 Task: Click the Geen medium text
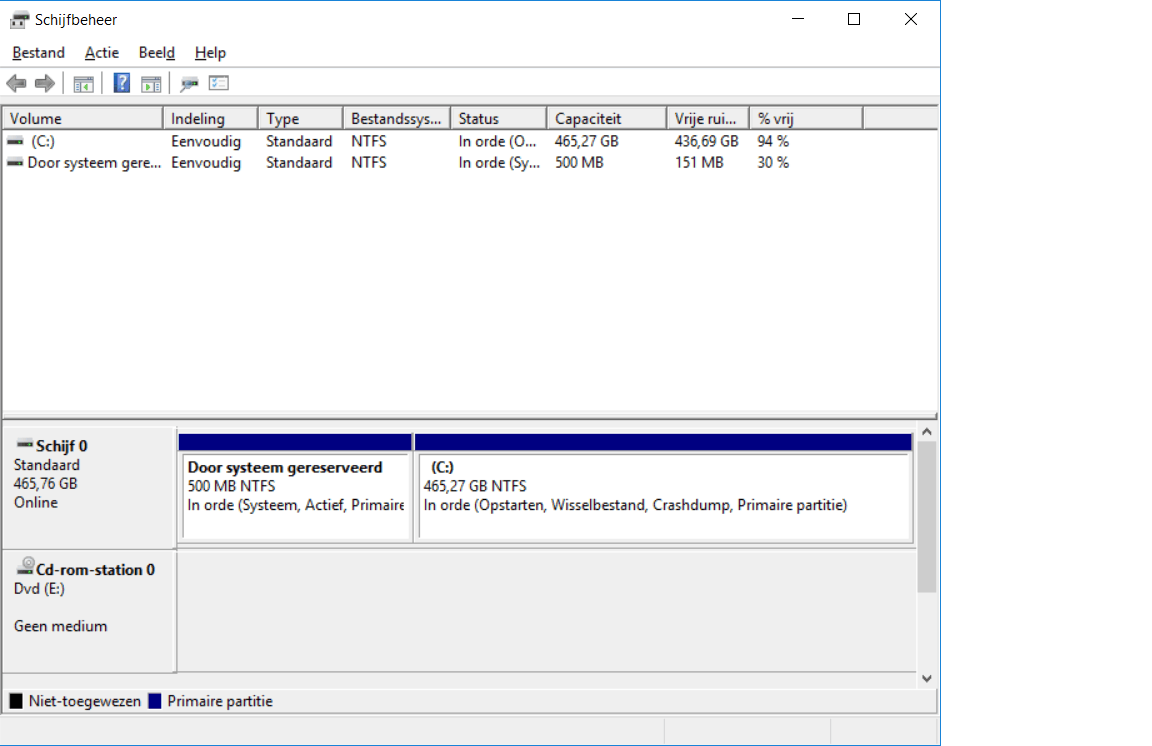tap(60, 626)
